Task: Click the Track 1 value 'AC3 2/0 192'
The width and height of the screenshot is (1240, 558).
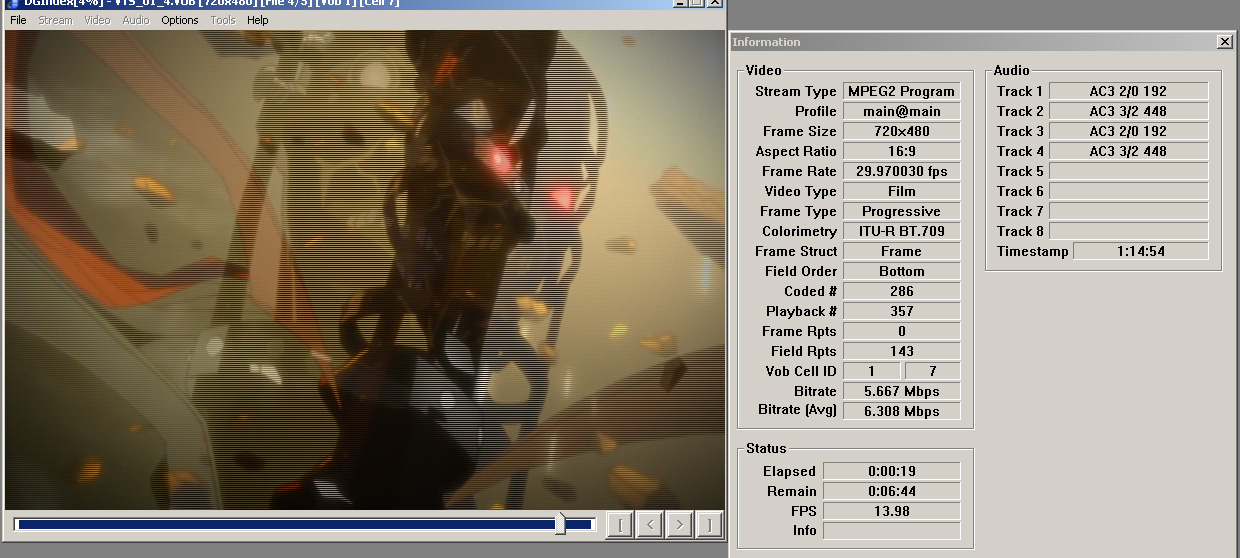Action: click(1128, 91)
